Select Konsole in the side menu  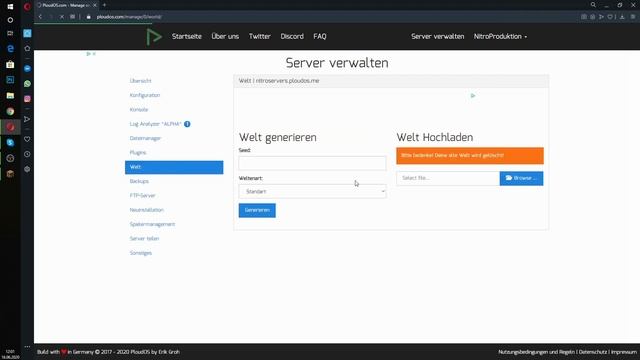[x=139, y=109]
